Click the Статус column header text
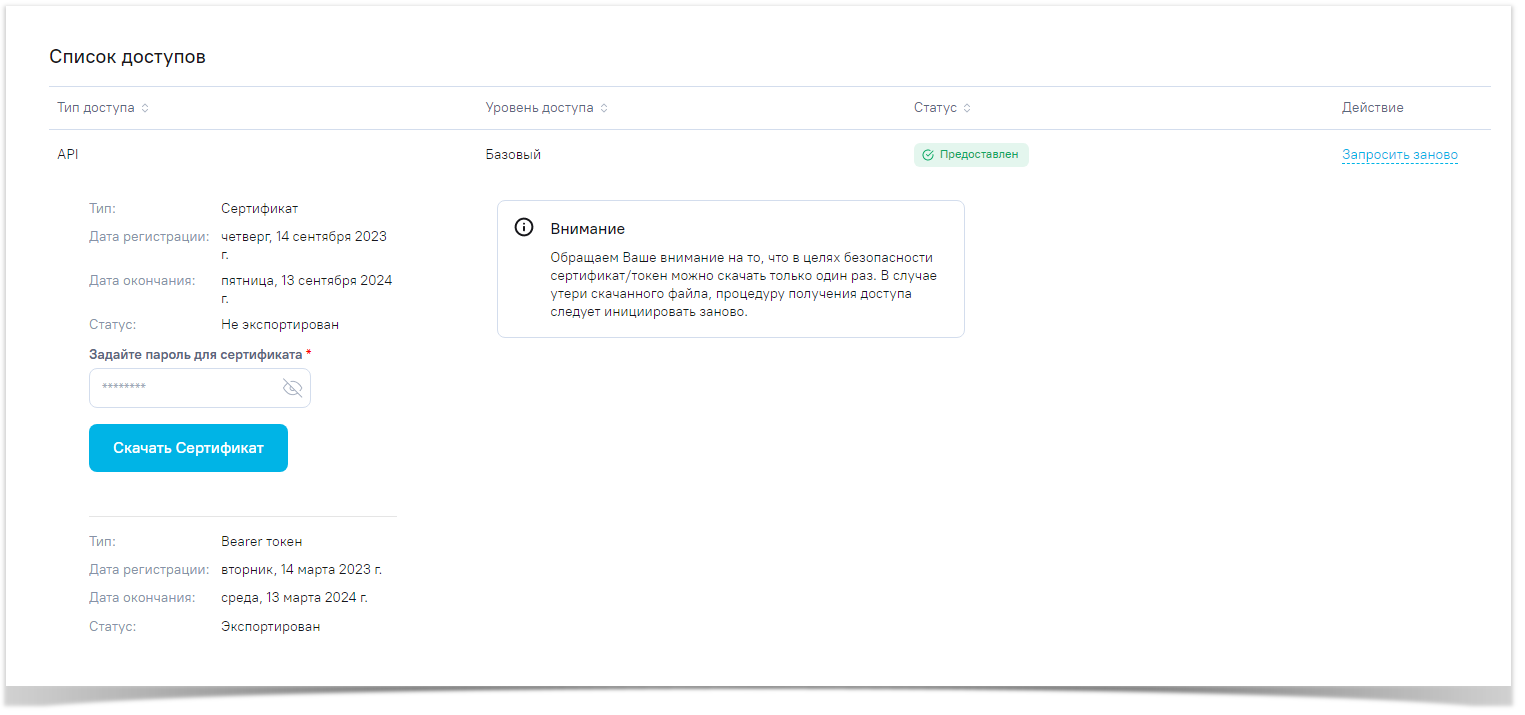This screenshot has width=1525, height=715. coord(935,108)
